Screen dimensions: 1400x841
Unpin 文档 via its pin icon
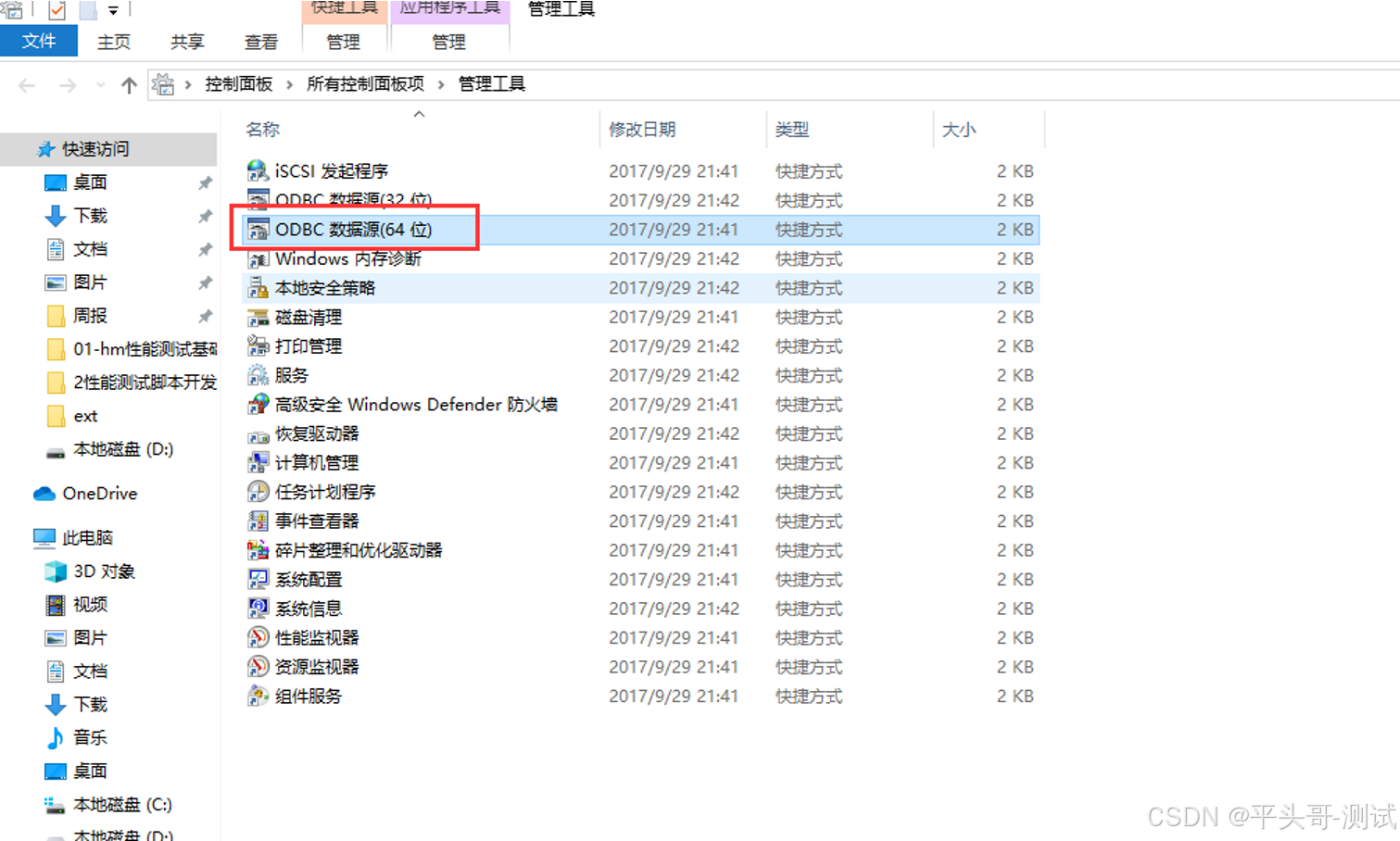point(206,250)
